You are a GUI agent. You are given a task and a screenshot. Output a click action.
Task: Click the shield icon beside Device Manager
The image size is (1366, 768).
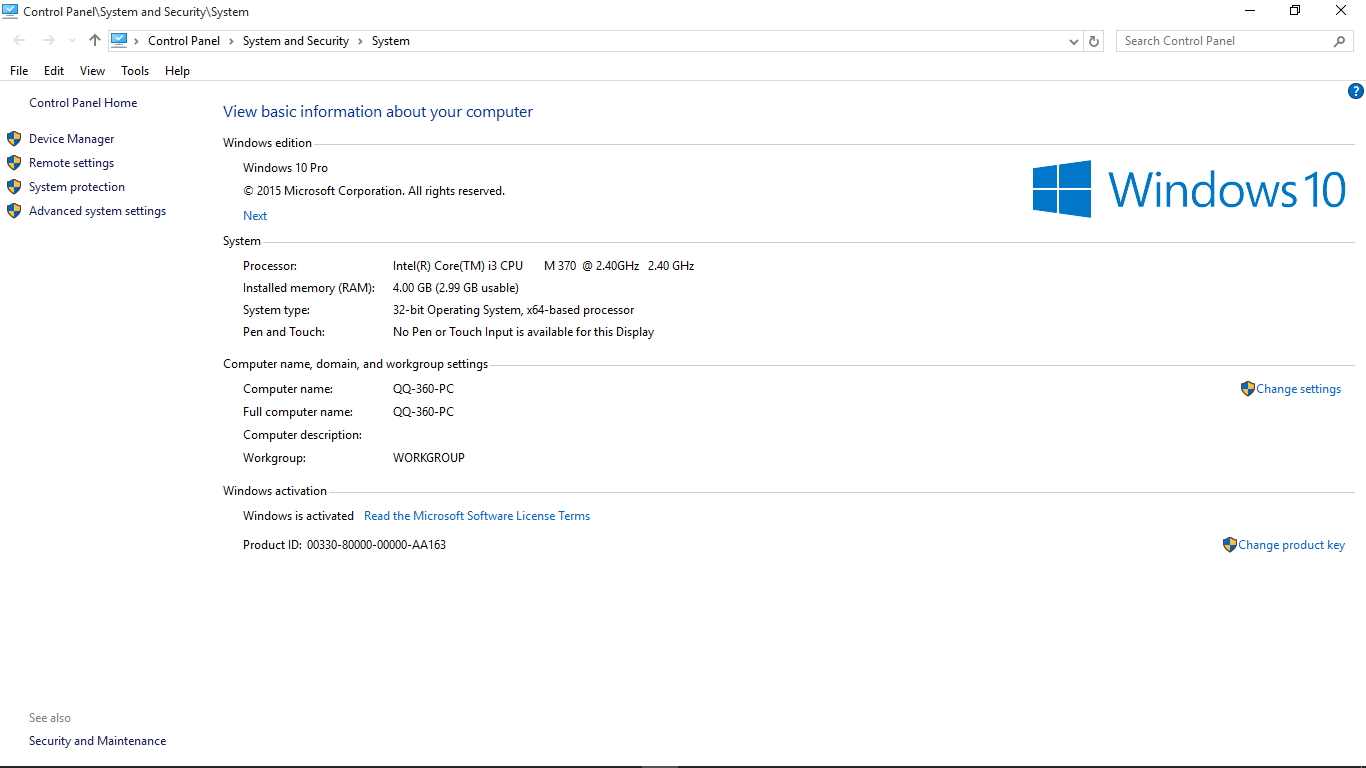14,139
